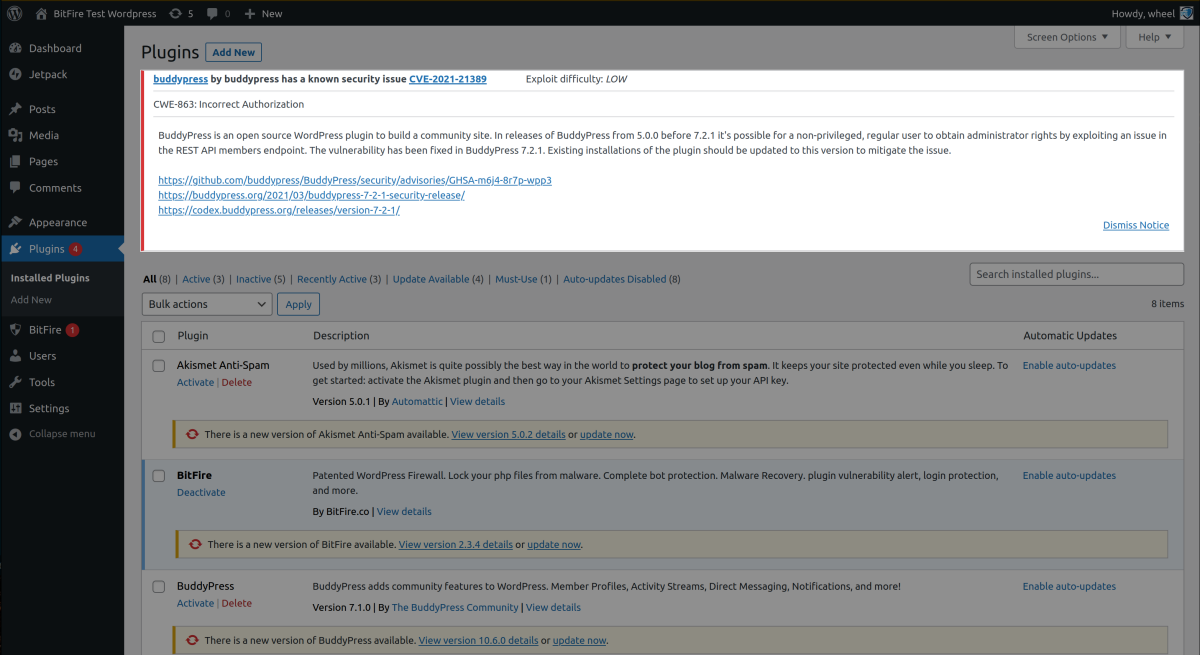This screenshot has height=655, width=1200.
Task: Open buddypress.org 7-2-1 security release link
Action: point(311,195)
